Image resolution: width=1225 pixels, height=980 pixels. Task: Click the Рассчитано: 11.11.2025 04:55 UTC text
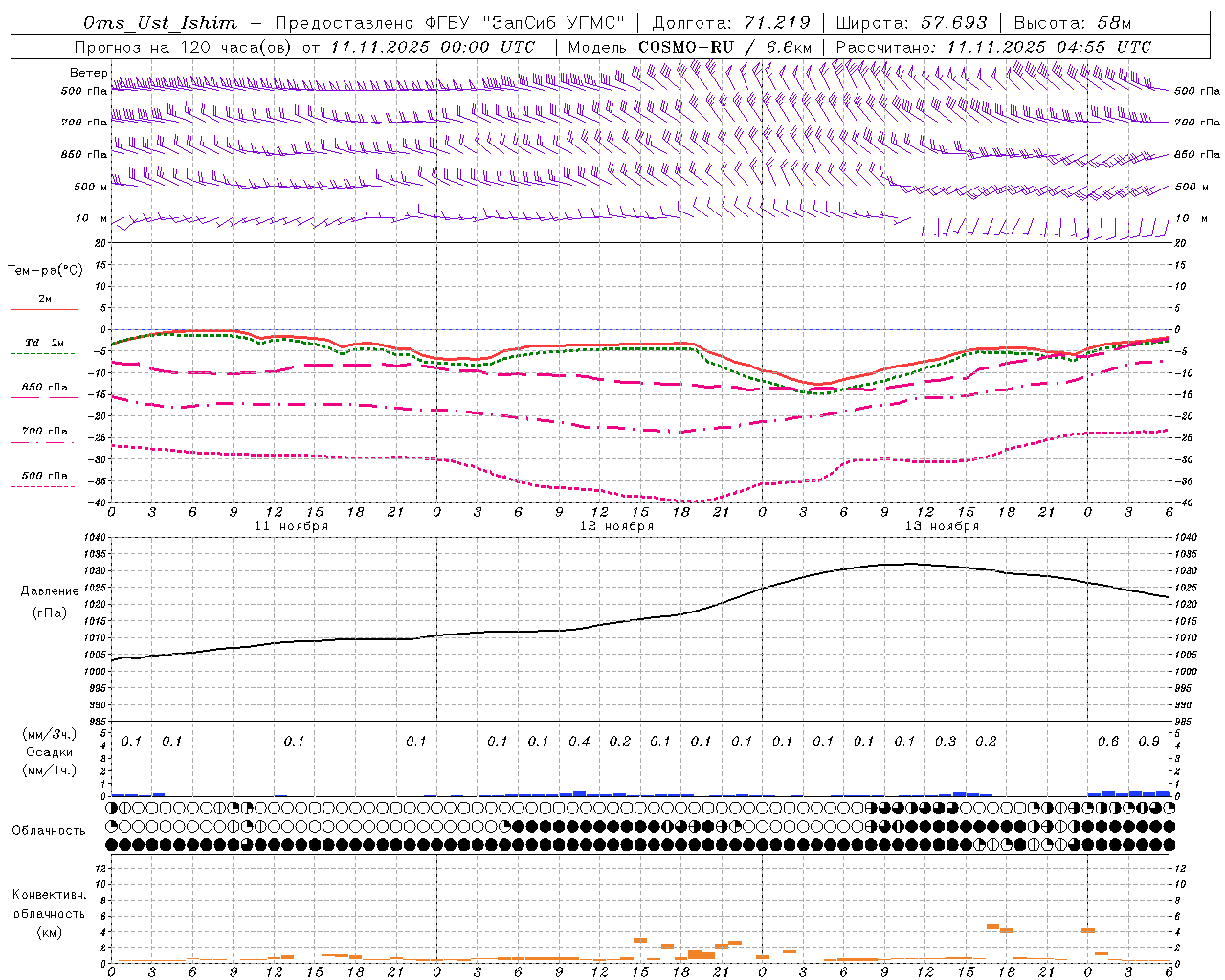[993, 47]
